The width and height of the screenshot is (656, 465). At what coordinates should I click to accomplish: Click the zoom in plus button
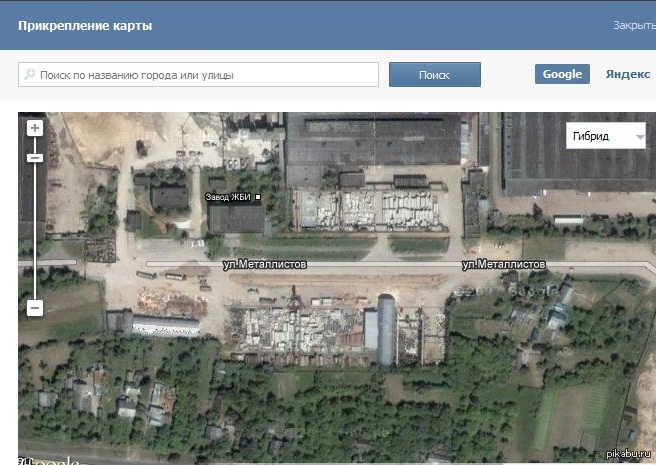tap(35, 128)
